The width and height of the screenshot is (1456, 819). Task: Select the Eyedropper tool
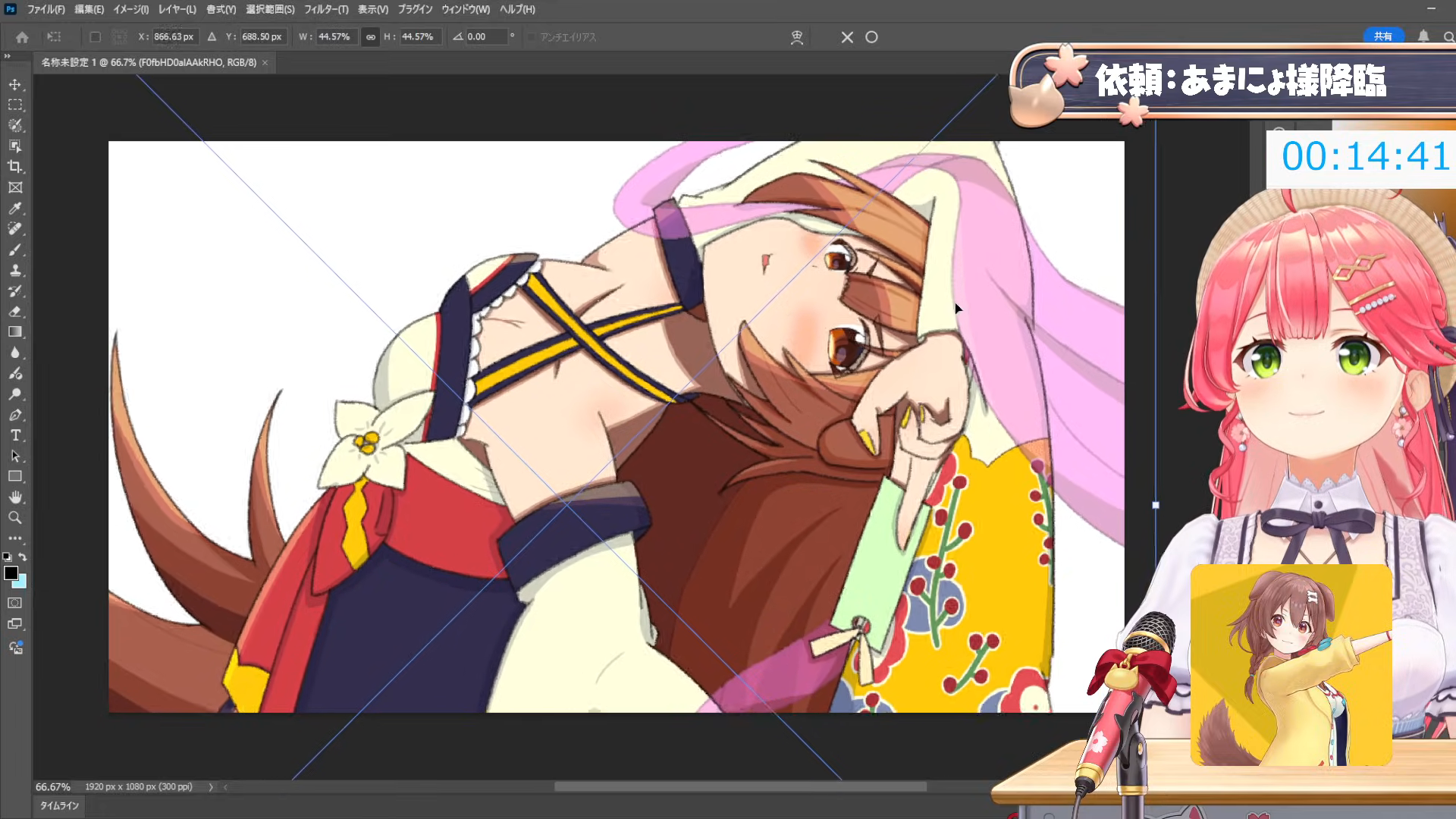(15, 208)
